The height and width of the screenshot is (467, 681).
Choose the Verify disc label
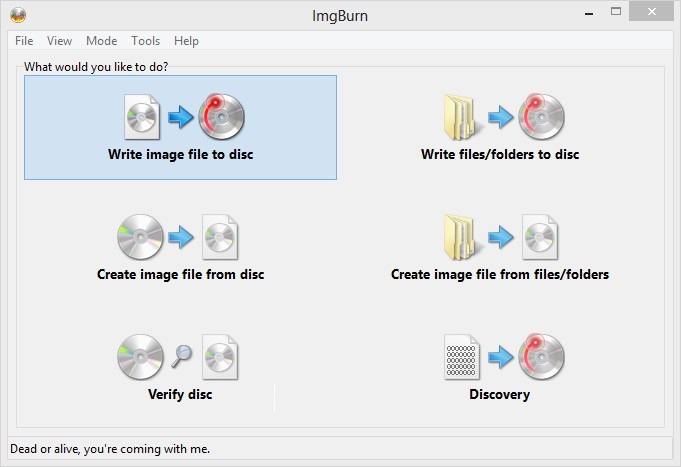click(180, 394)
